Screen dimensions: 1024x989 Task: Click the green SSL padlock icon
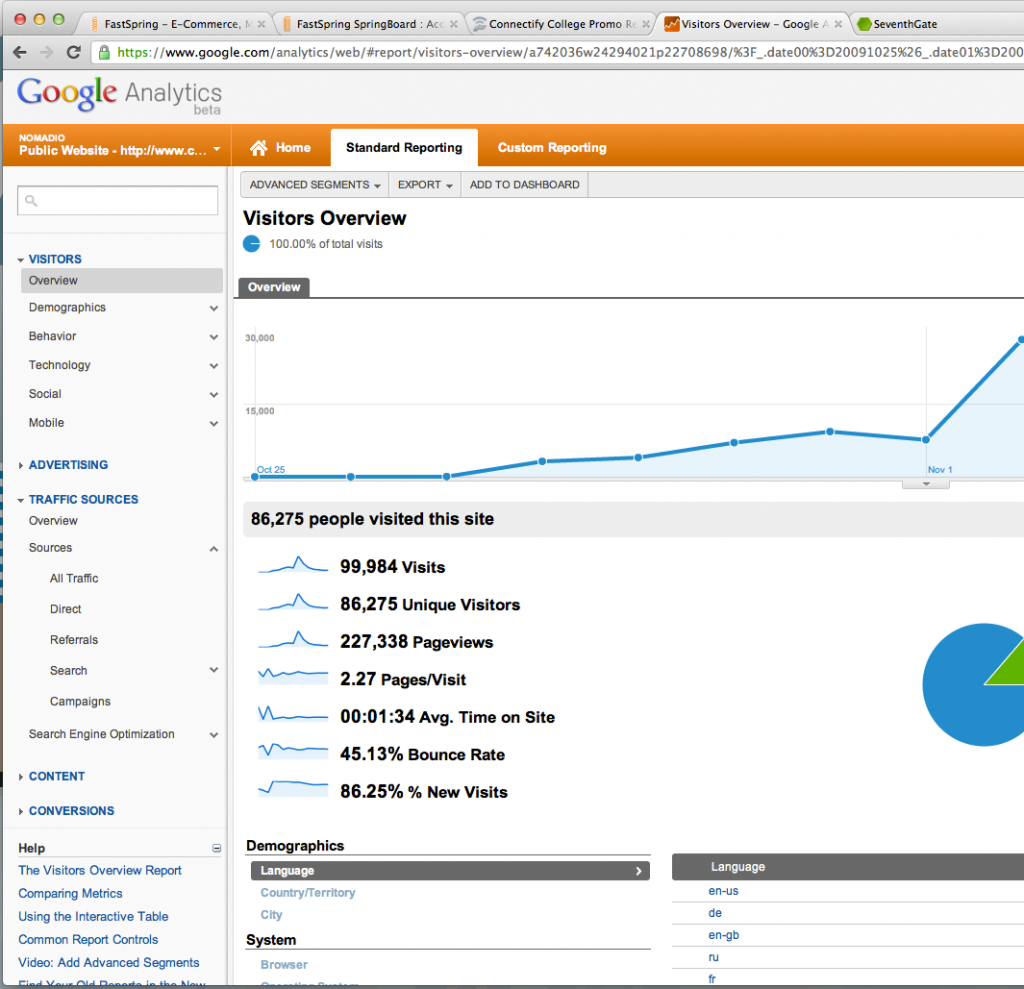coord(104,52)
